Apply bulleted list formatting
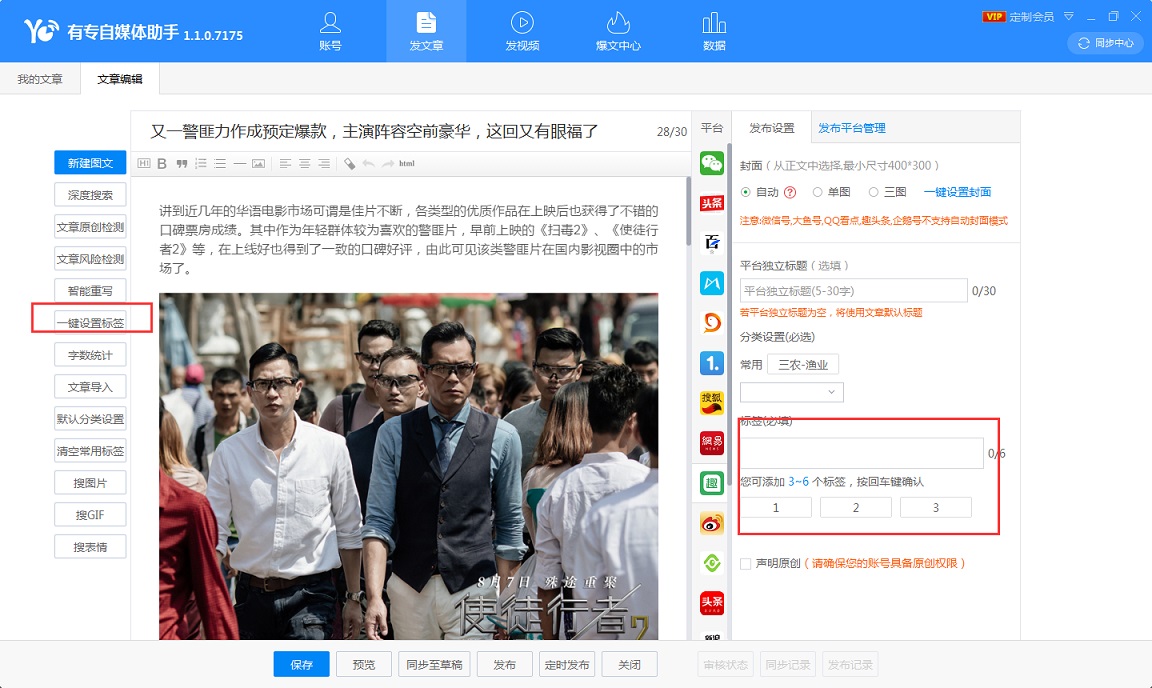Viewport: 1152px width, 688px height. click(220, 163)
